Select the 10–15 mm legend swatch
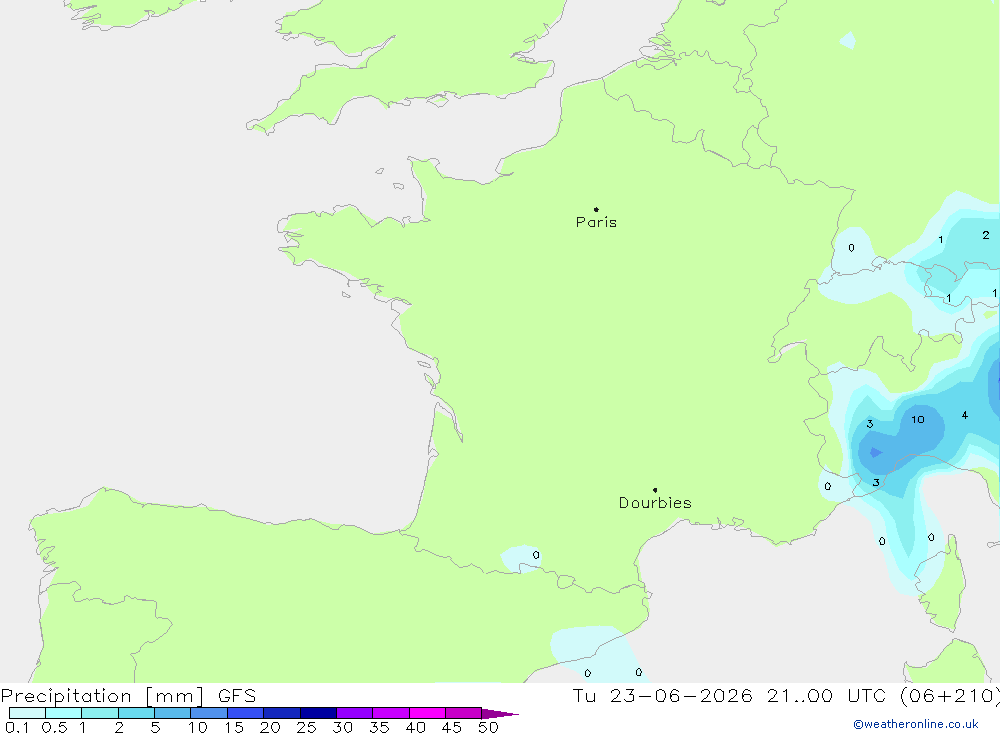1000x733 pixels. click(x=209, y=713)
